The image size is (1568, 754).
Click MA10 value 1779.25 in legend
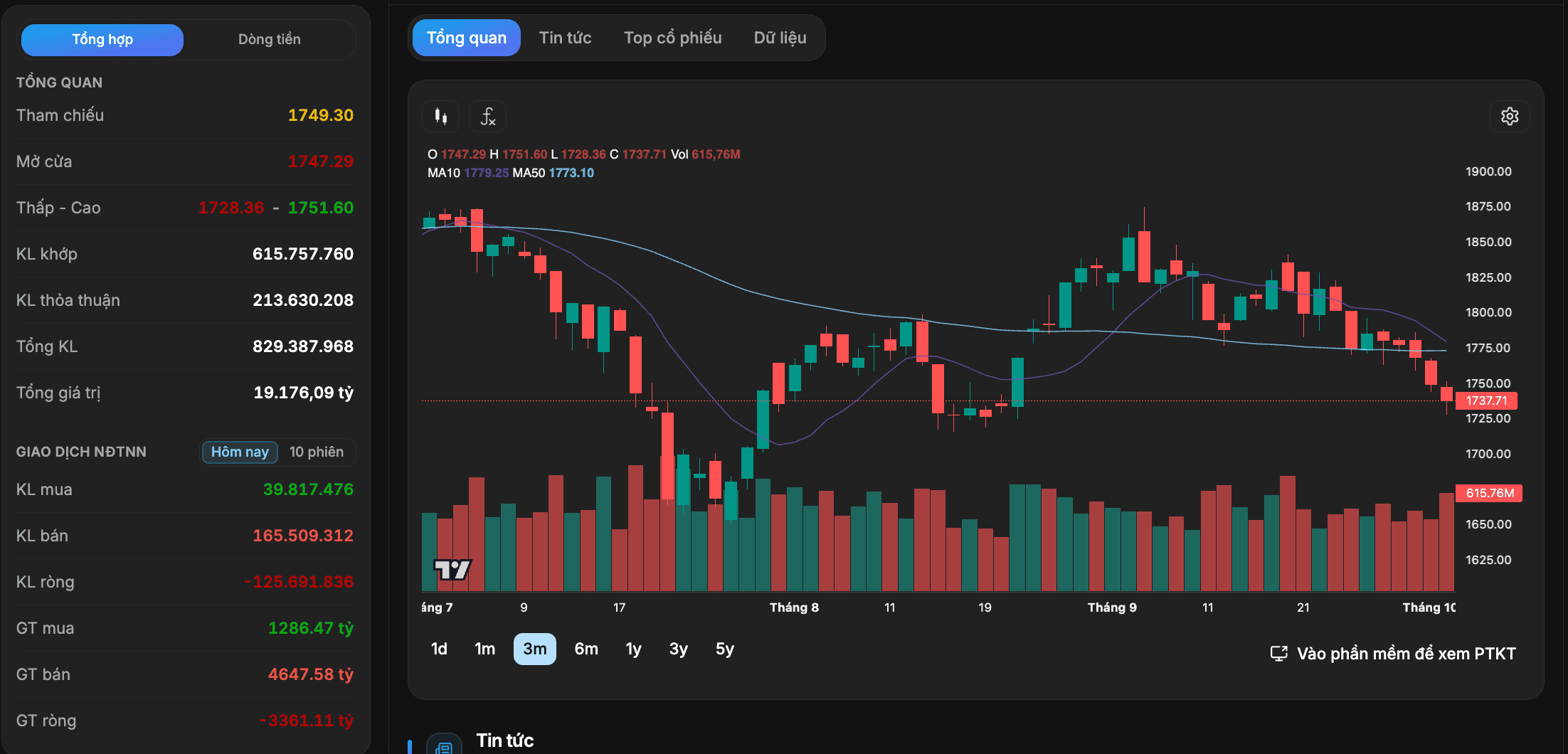[487, 173]
